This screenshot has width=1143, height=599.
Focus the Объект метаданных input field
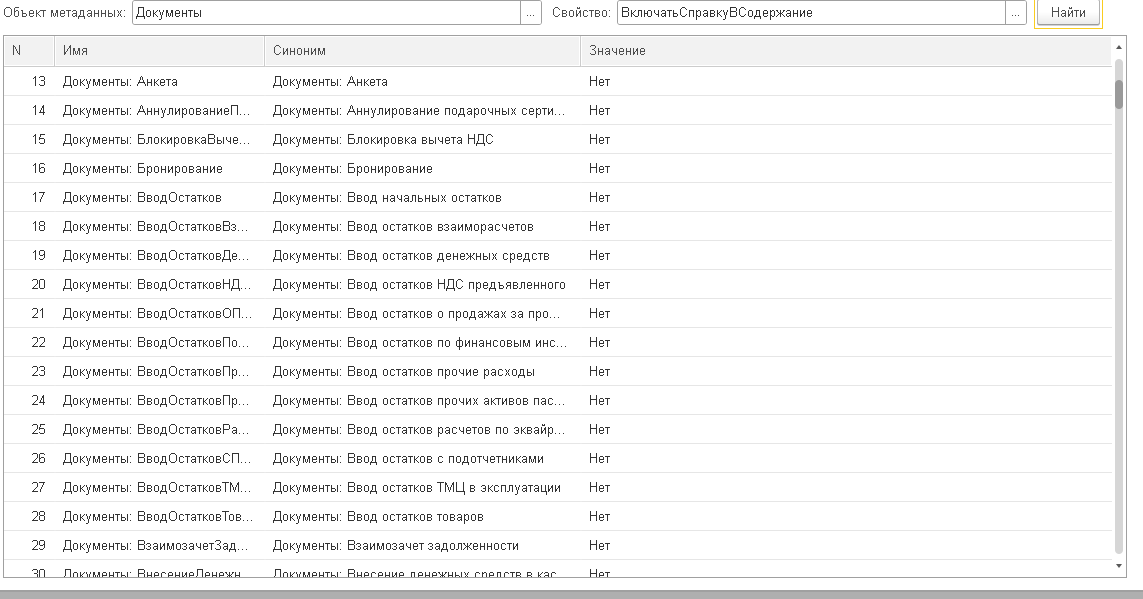tap(327, 12)
